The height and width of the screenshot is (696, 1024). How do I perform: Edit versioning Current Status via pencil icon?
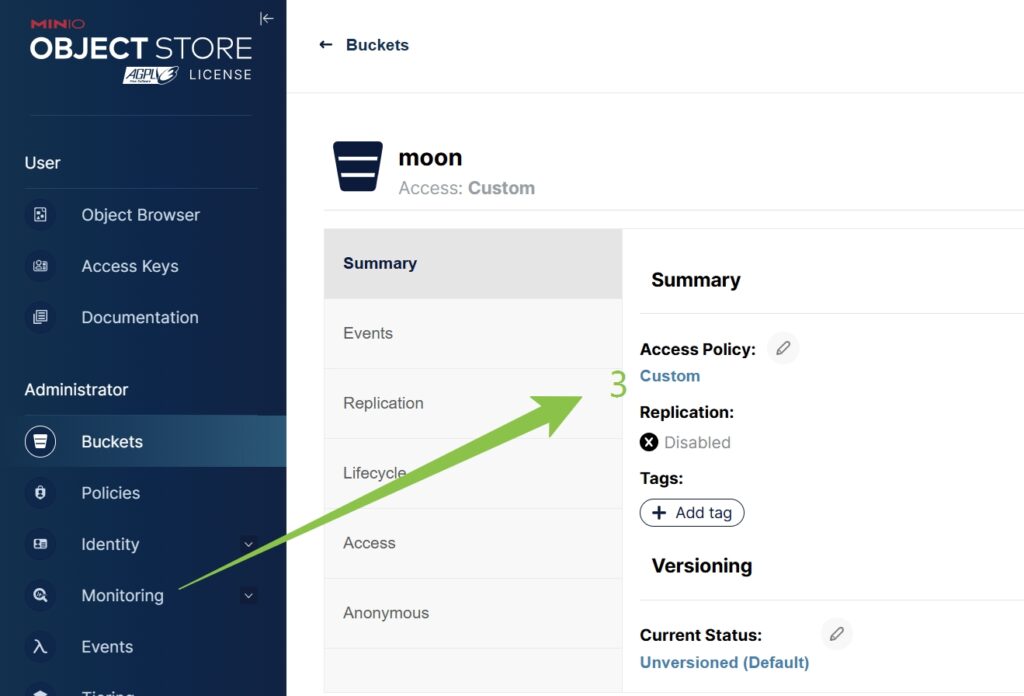pos(837,634)
